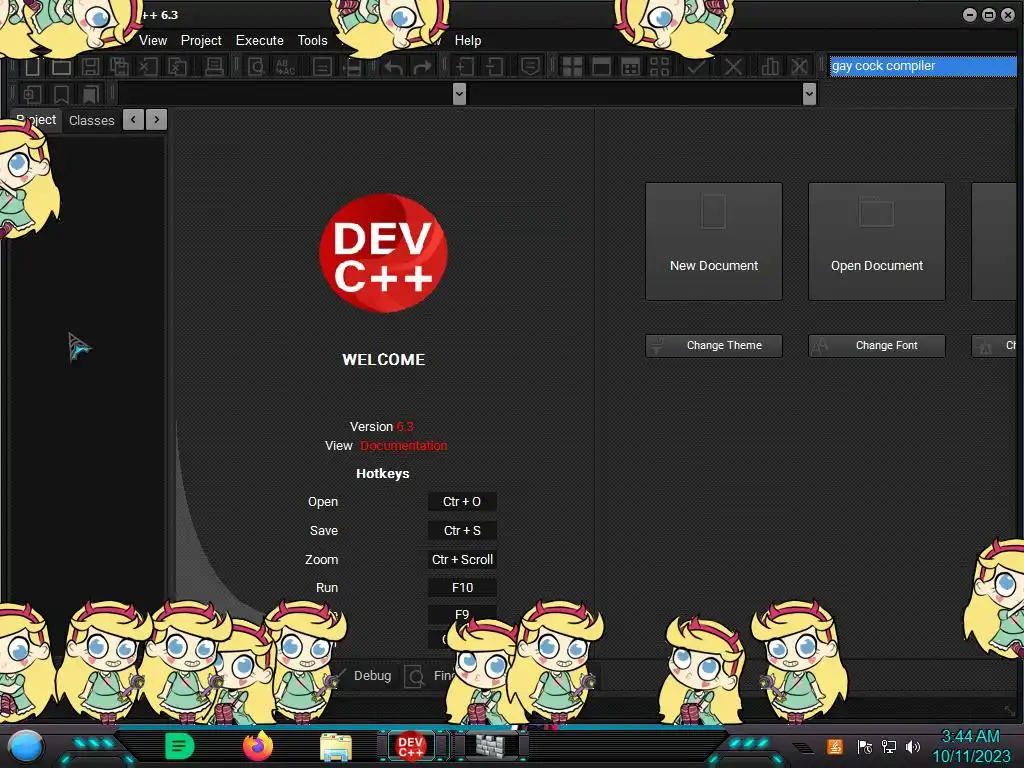This screenshot has height=768, width=1024.
Task: Click the Undo arrow icon
Action: pos(393,67)
